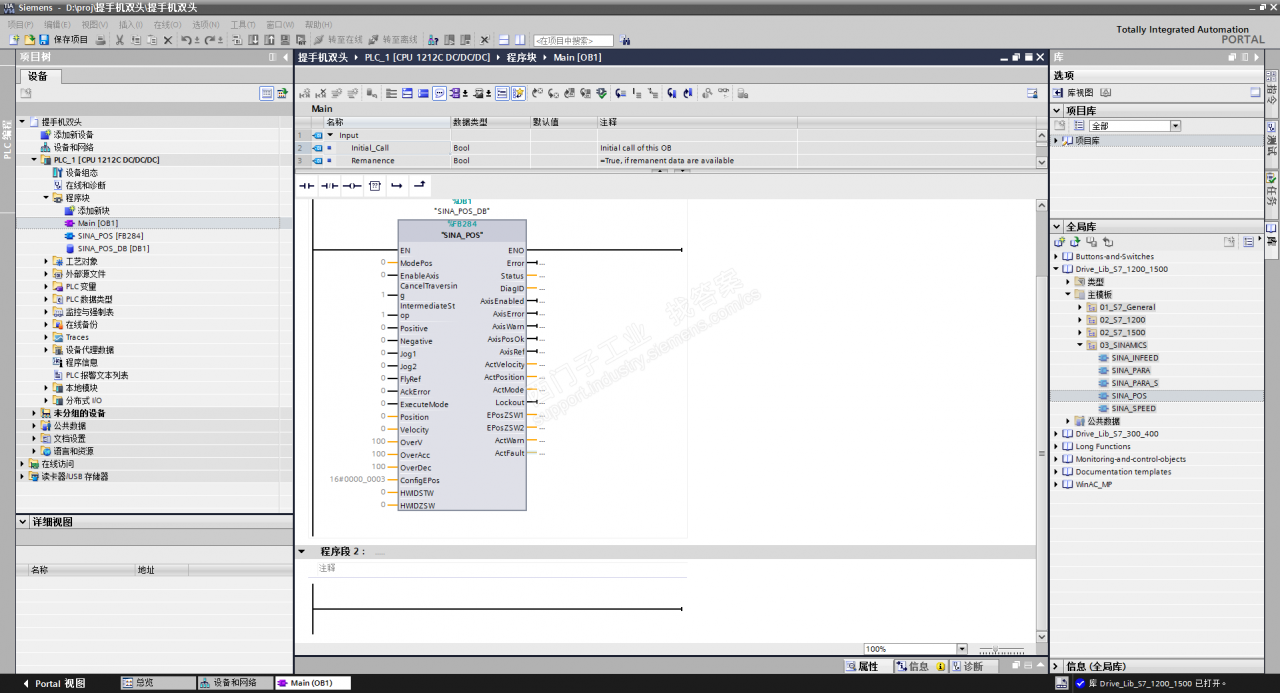
Task: Click the 保存项目 save button
Action: point(62,40)
